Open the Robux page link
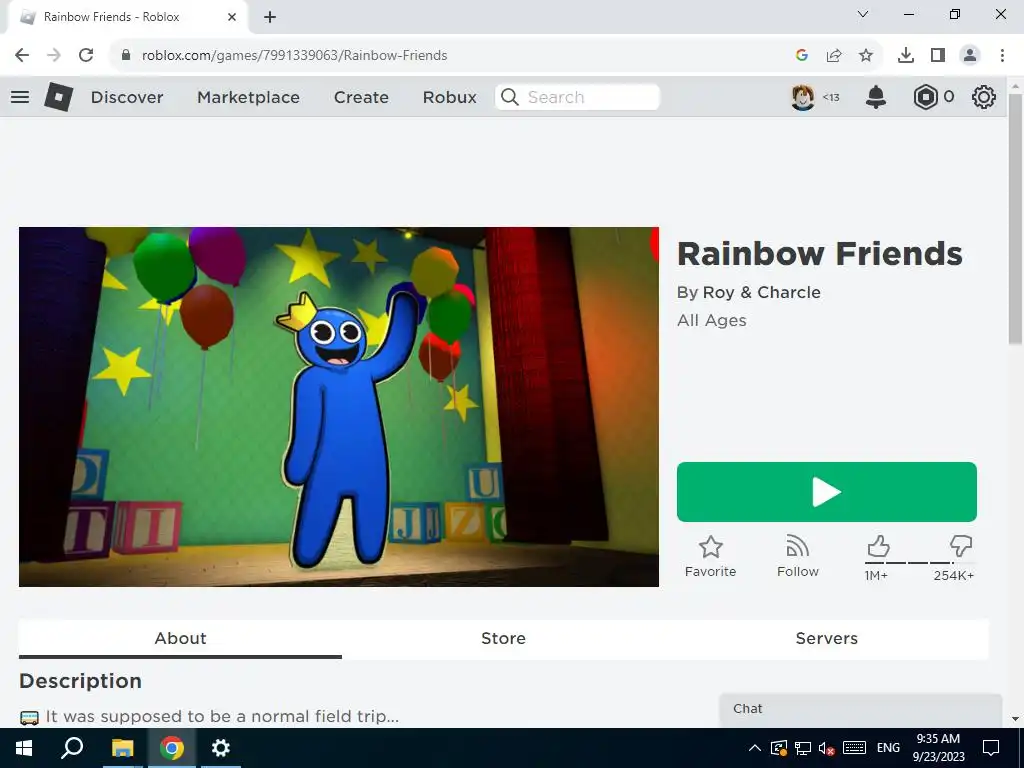Screen dimensions: 1024x768 pos(449,97)
